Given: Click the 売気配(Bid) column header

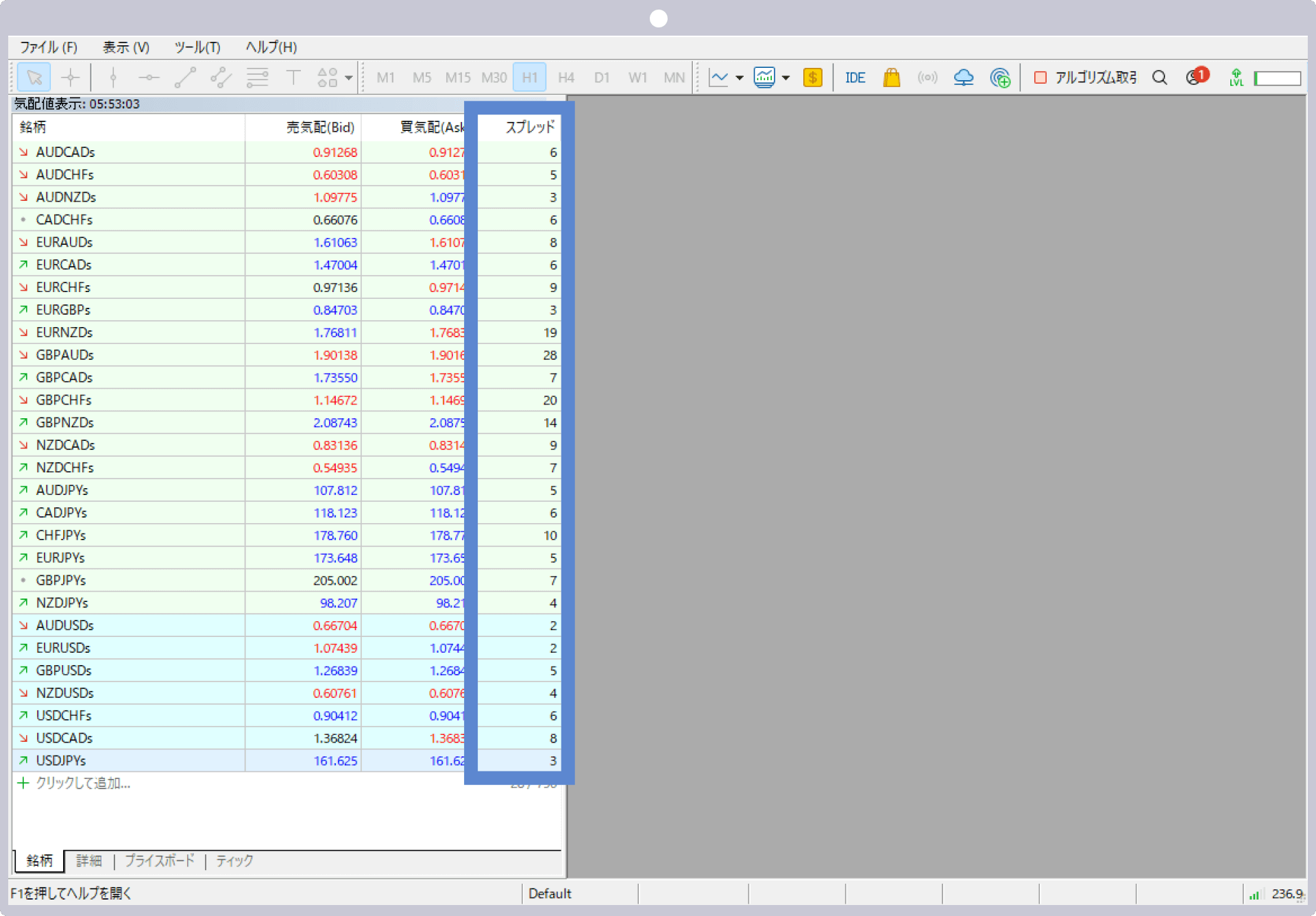Looking at the screenshot, I should [x=303, y=128].
